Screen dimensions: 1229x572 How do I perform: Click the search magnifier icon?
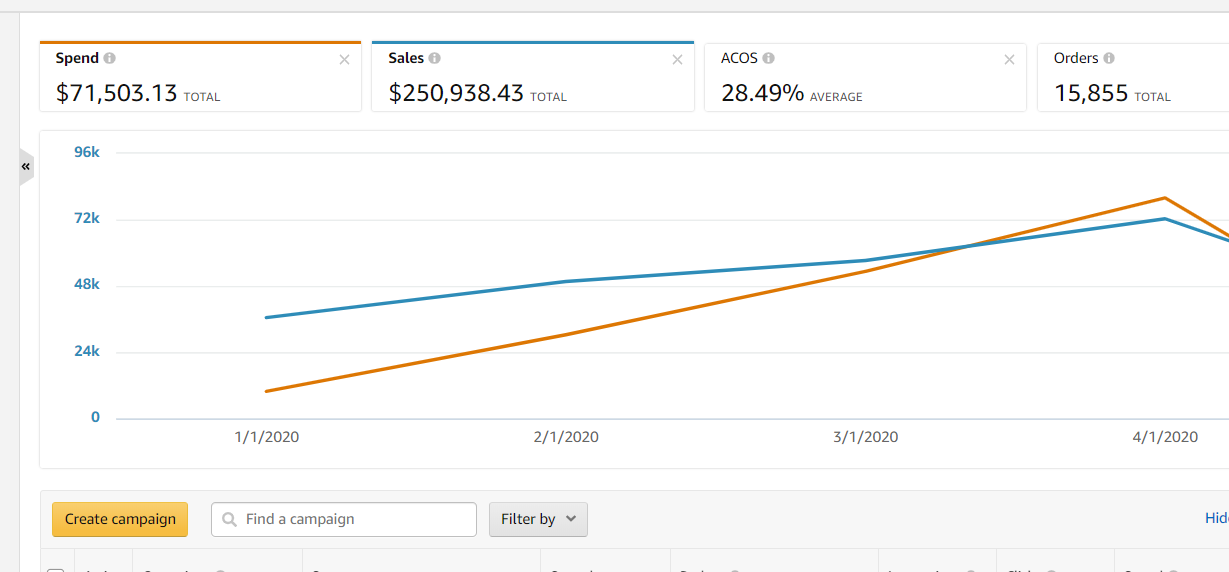pyautogui.click(x=230, y=519)
